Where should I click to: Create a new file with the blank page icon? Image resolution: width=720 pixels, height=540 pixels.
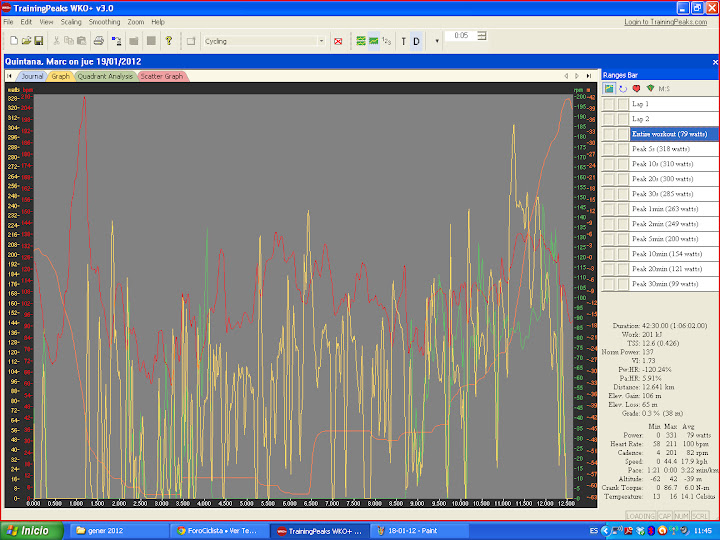(14, 41)
